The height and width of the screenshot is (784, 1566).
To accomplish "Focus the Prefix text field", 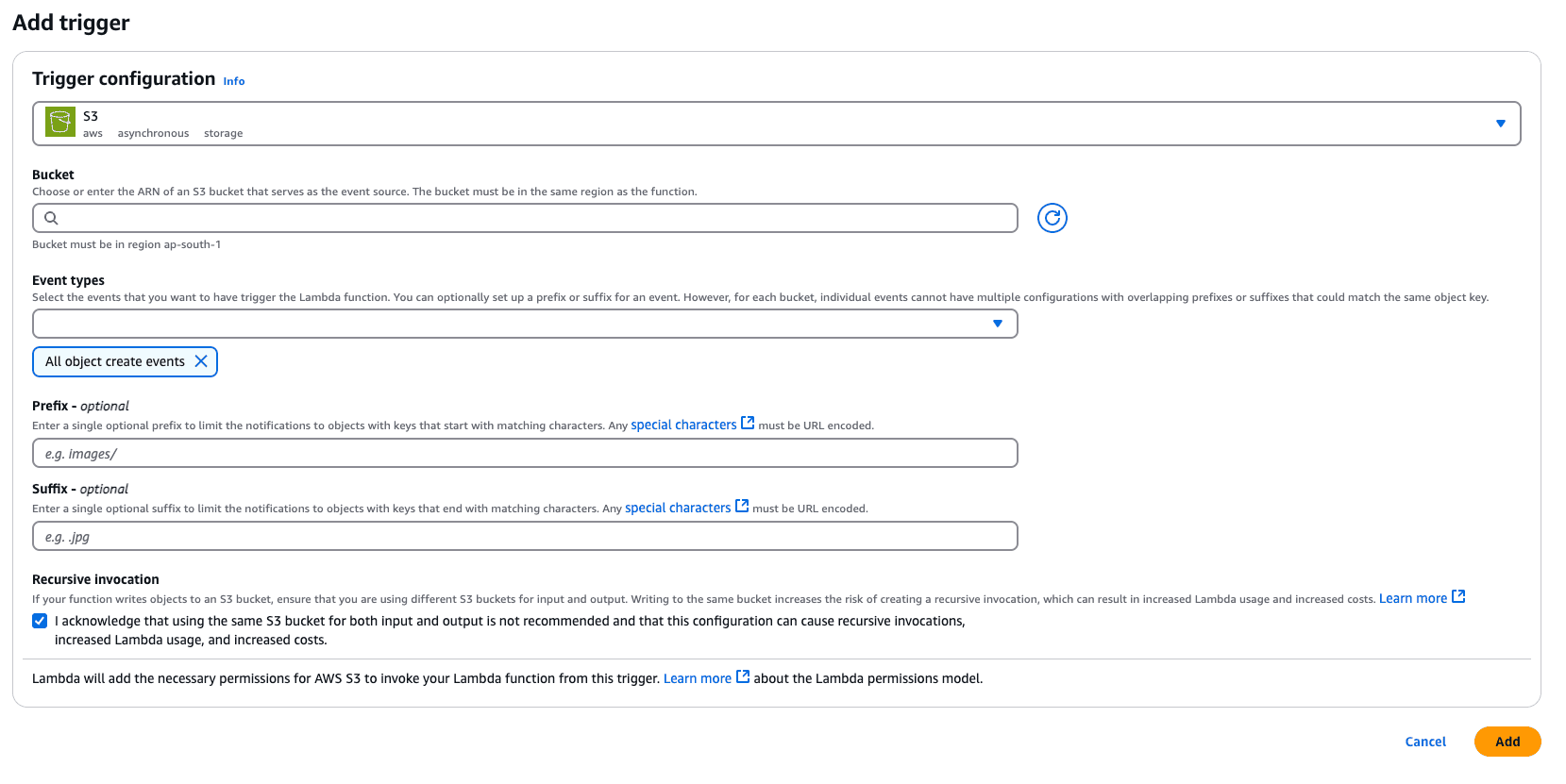I will coord(525,453).
